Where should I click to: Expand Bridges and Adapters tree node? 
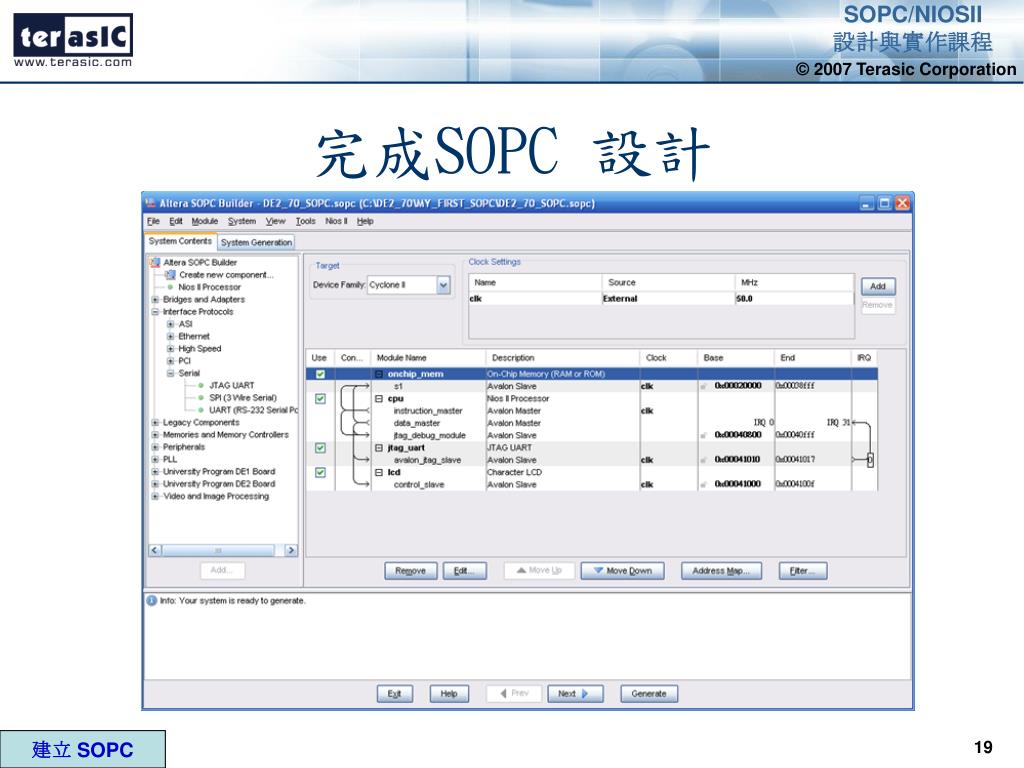155,300
